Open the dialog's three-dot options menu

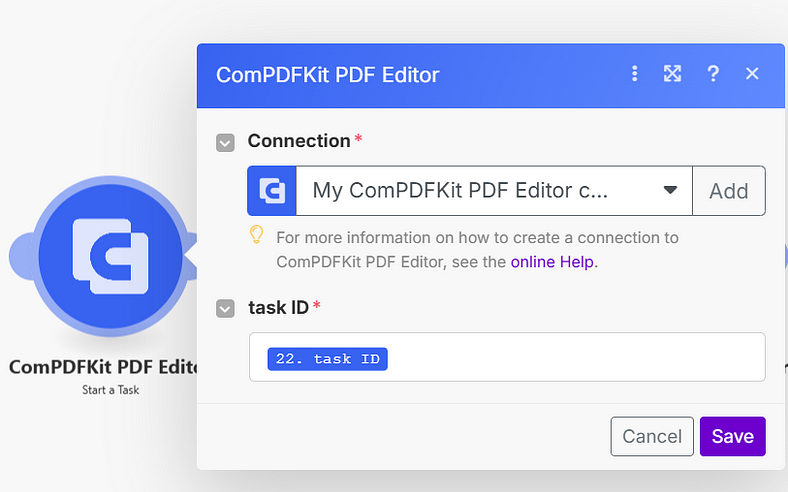635,74
